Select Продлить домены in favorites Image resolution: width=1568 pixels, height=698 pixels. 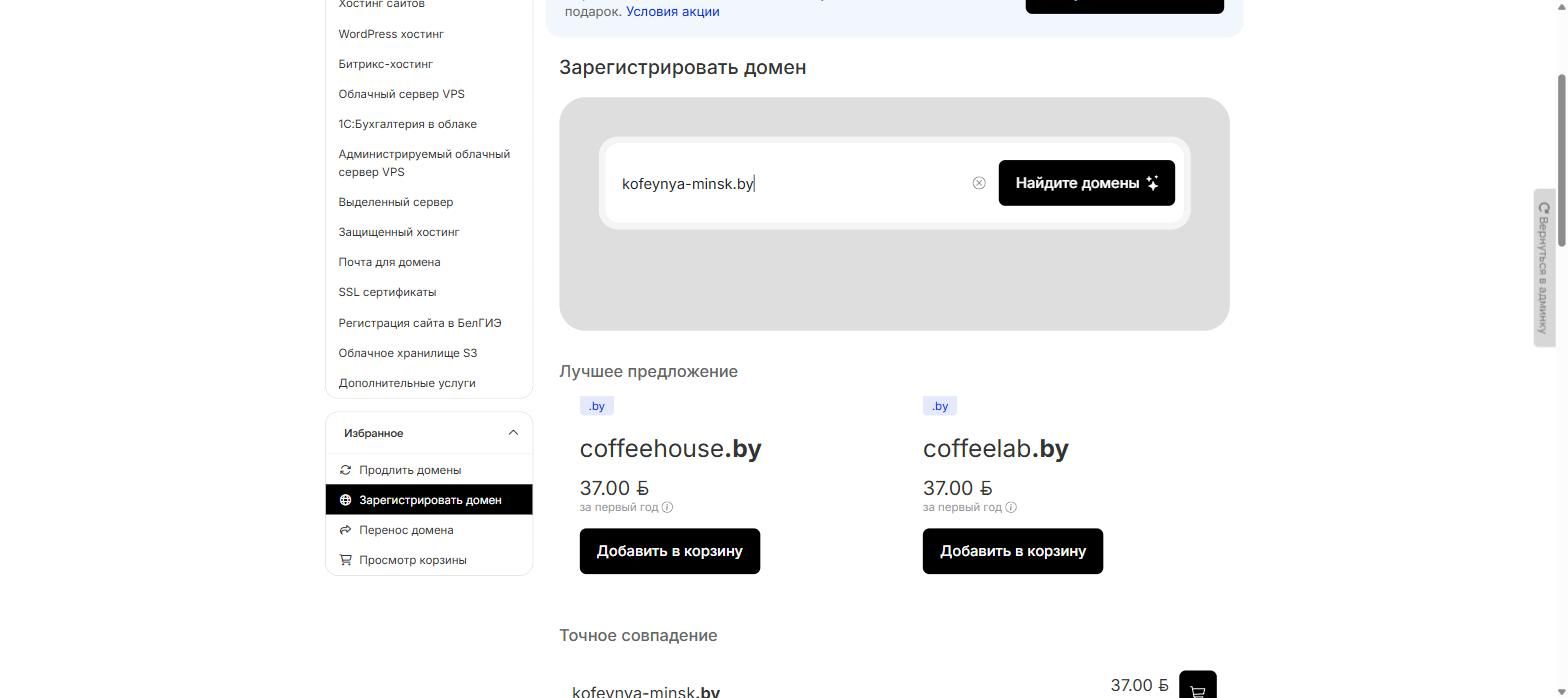click(429, 470)
